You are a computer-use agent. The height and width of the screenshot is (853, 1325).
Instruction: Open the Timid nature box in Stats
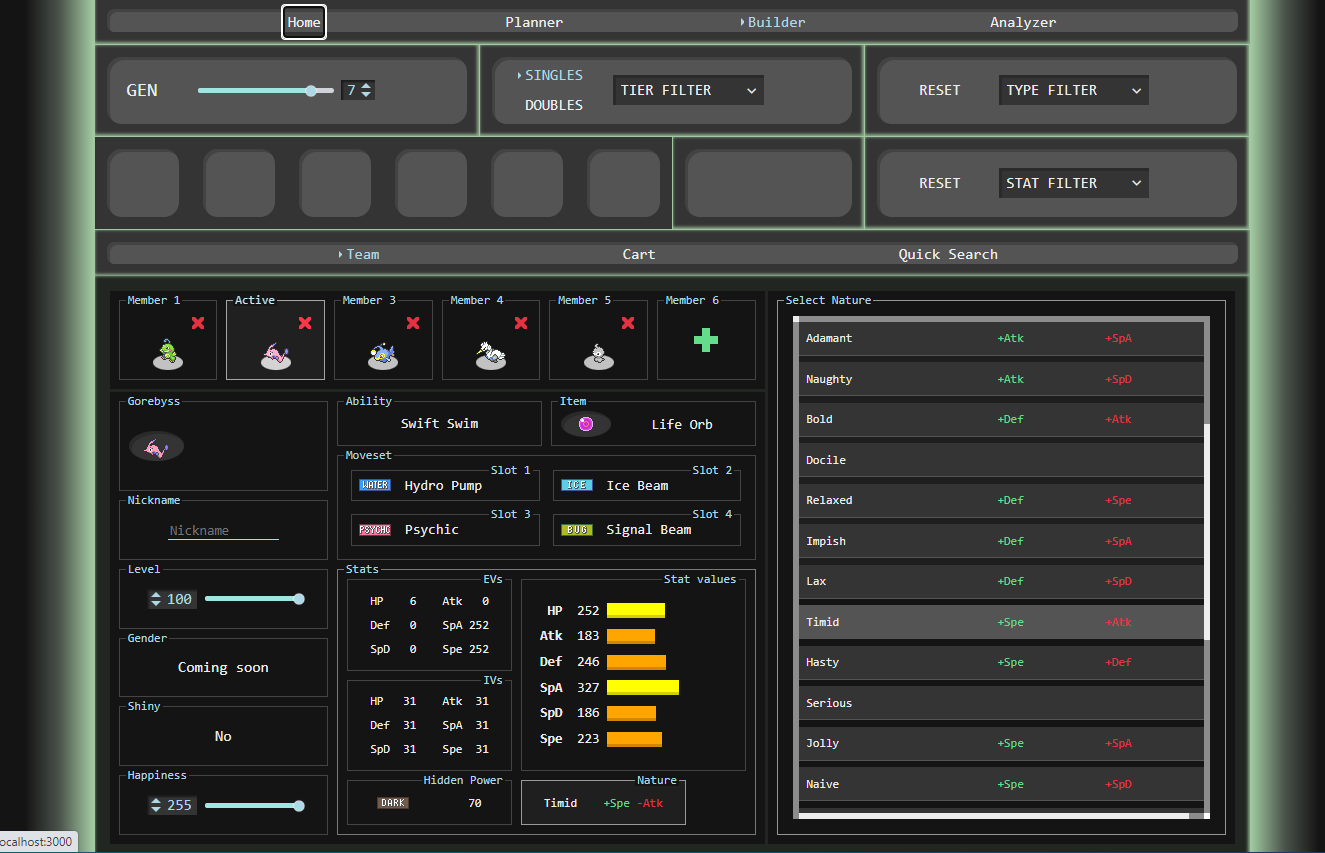[x=603, y=803]
